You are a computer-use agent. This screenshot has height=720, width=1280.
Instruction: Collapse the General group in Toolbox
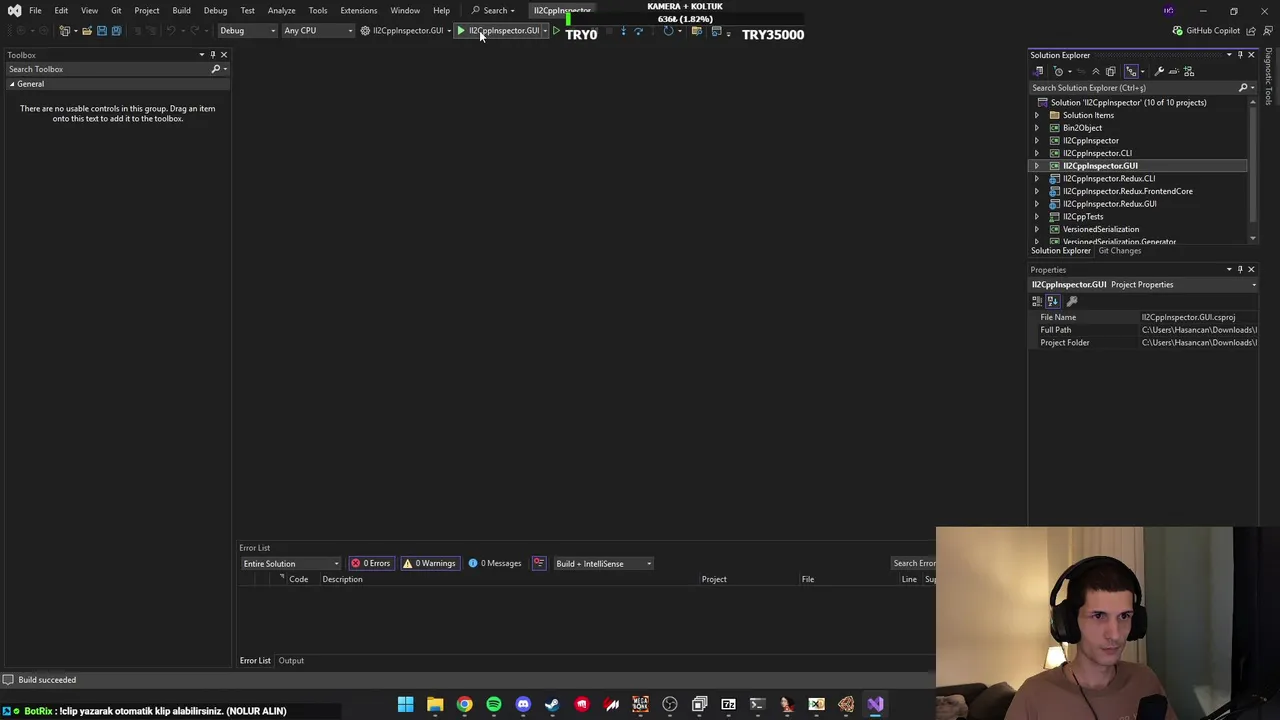tap(12, 84)
